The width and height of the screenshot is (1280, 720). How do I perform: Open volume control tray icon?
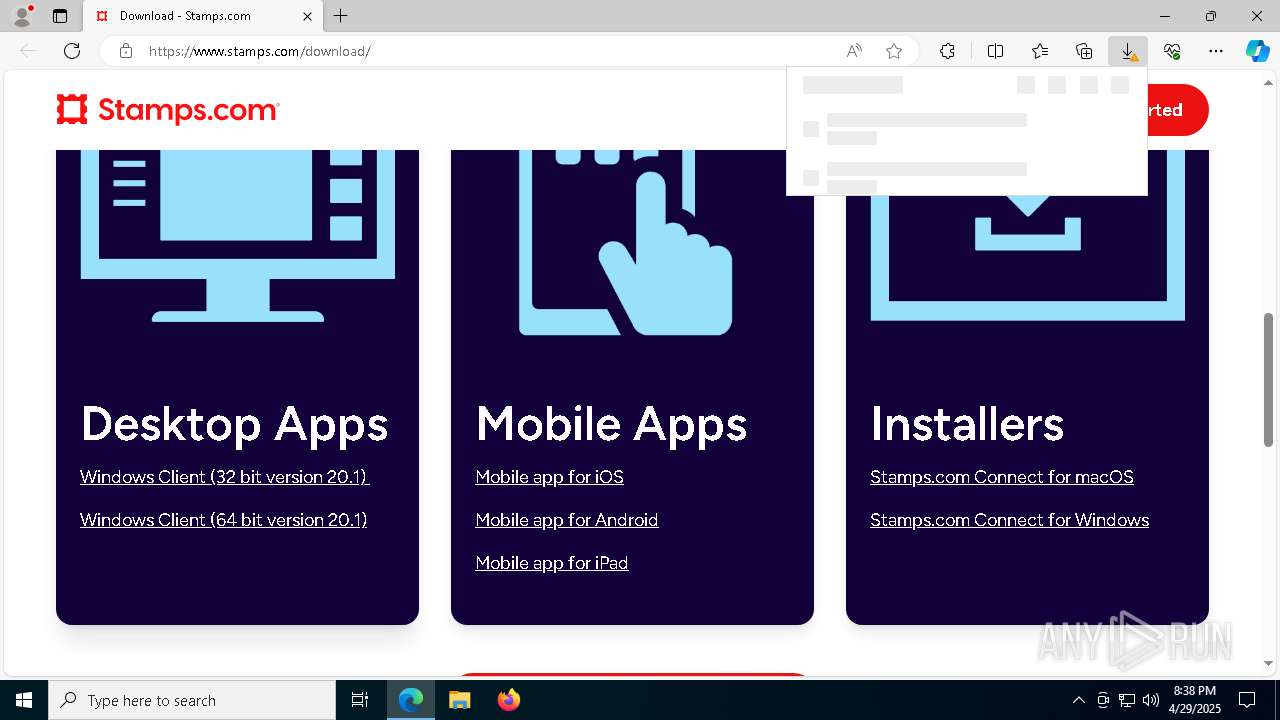pyautogui.click(x=1150, y=700)
